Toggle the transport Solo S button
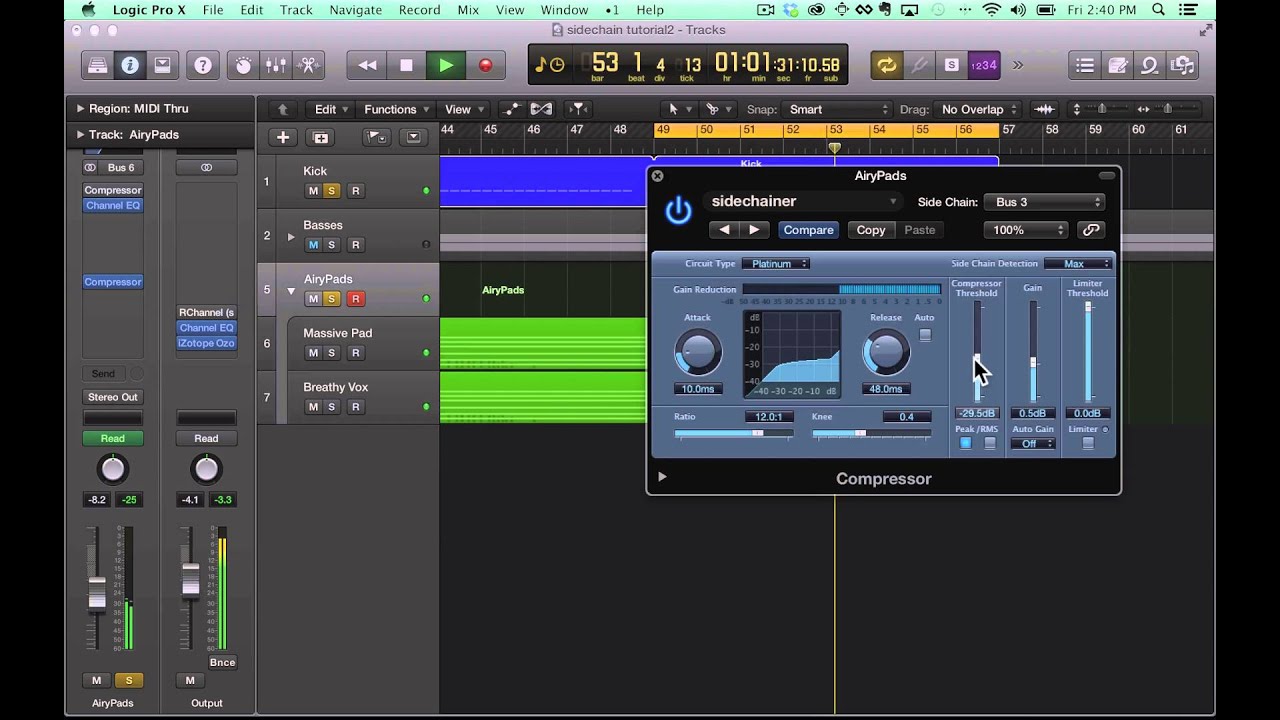1280x720 pixels. coord(951,66)
